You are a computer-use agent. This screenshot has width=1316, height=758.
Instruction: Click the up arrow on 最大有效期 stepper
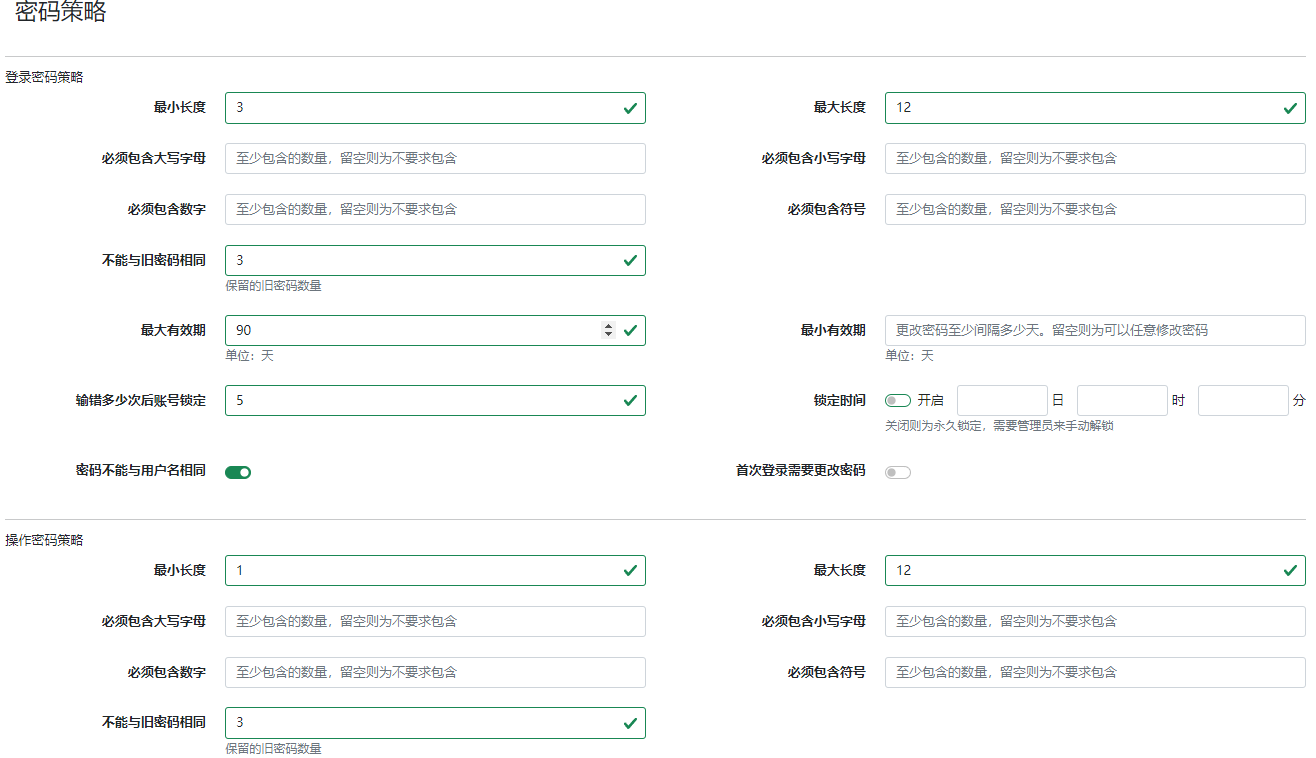click(608, 324)
